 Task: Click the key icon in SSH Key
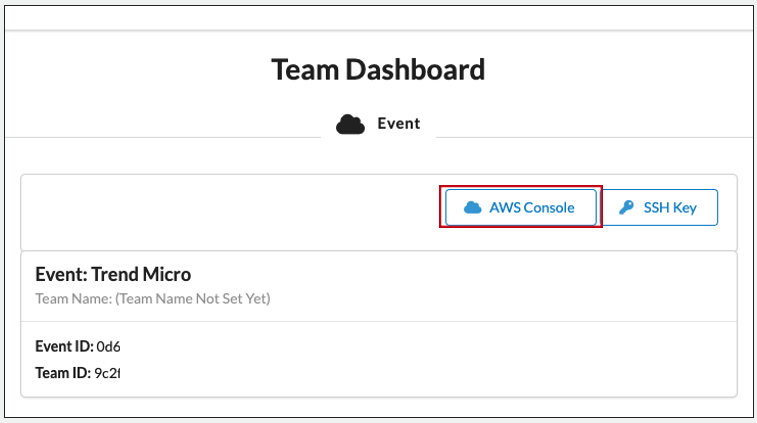[x=626, y=208]
